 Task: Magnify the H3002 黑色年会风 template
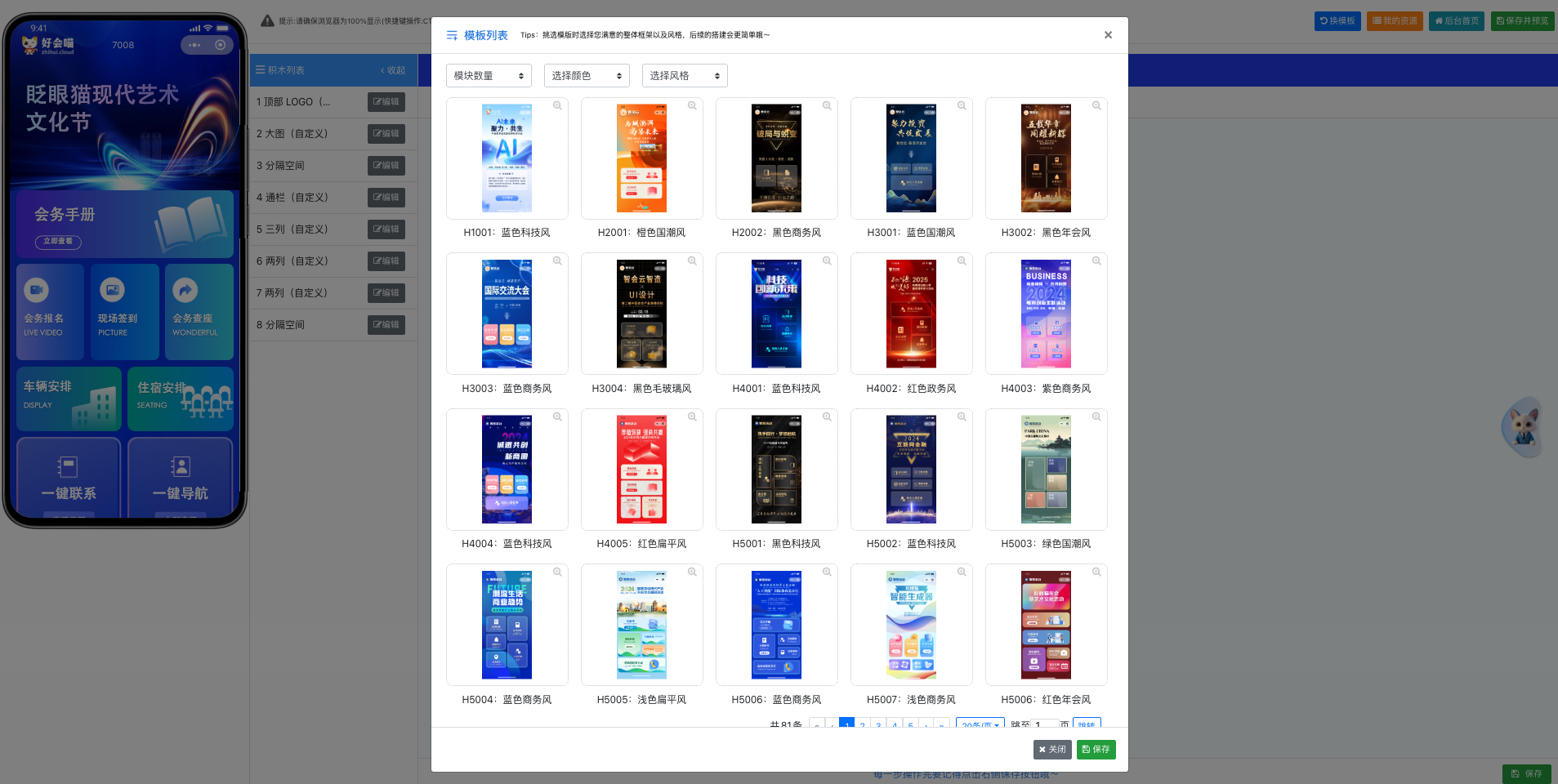(1096, 106)
